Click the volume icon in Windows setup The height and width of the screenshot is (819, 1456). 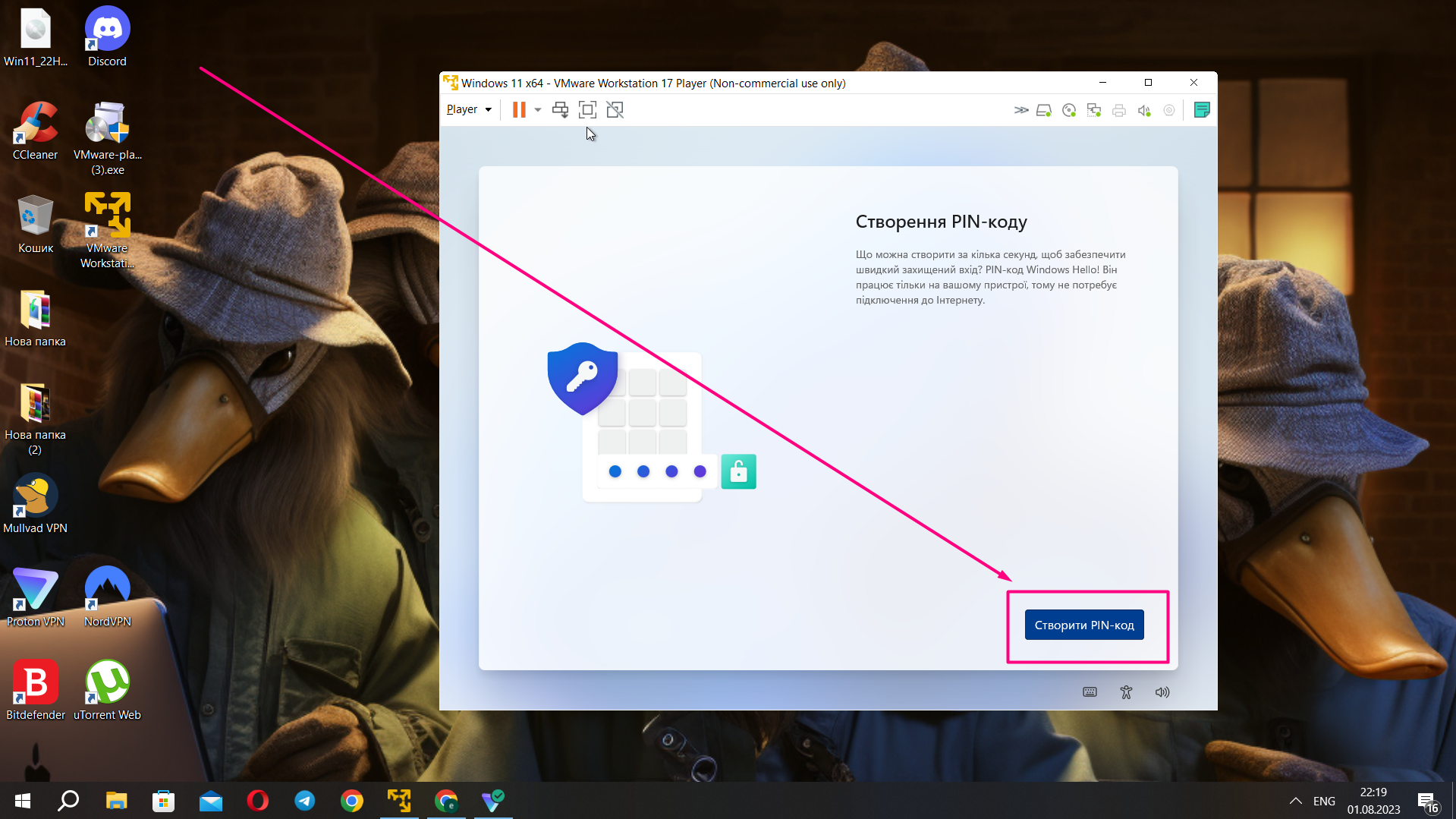tap(1162, 691)
